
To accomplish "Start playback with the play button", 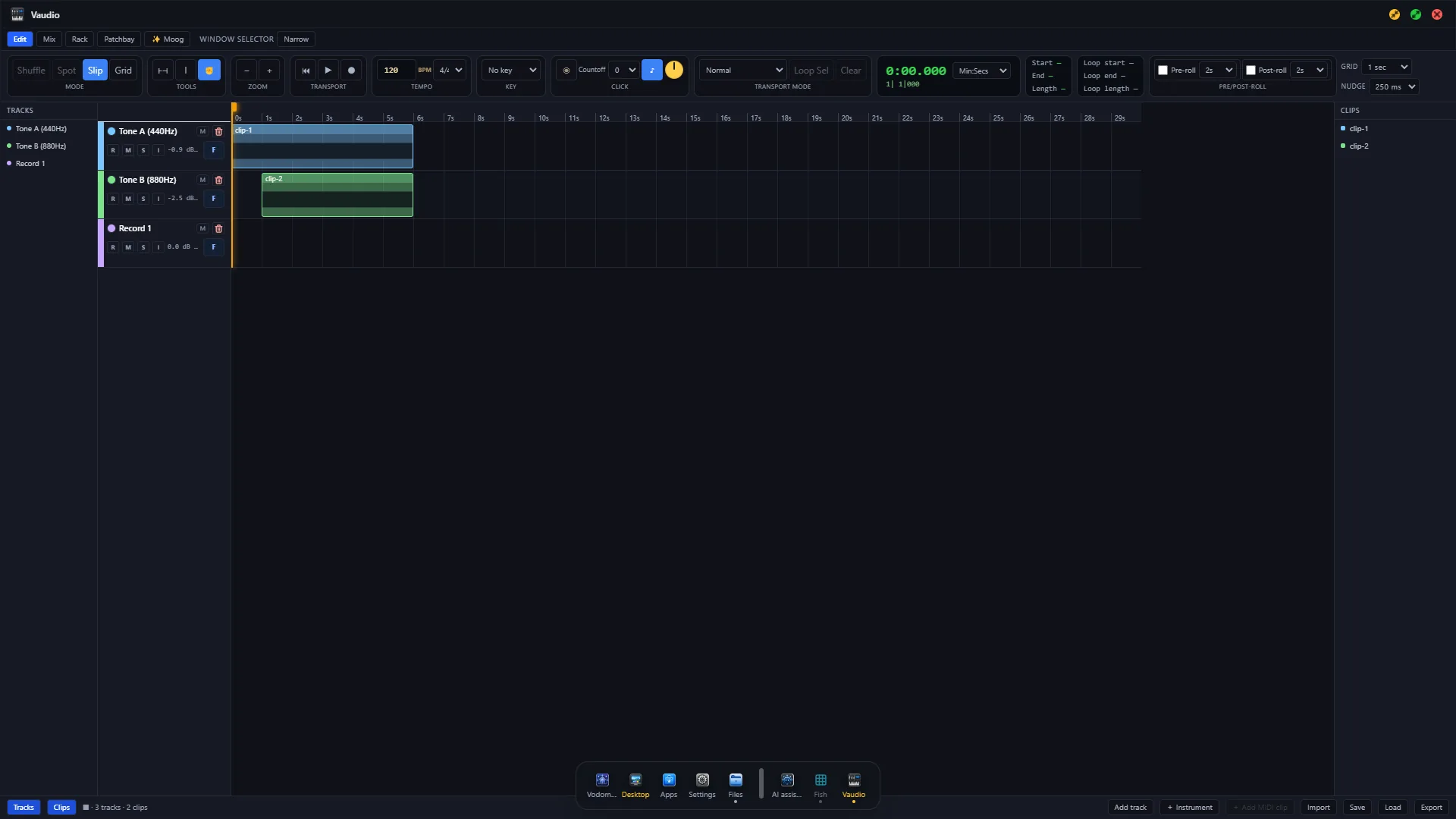I will click(328, 71).
